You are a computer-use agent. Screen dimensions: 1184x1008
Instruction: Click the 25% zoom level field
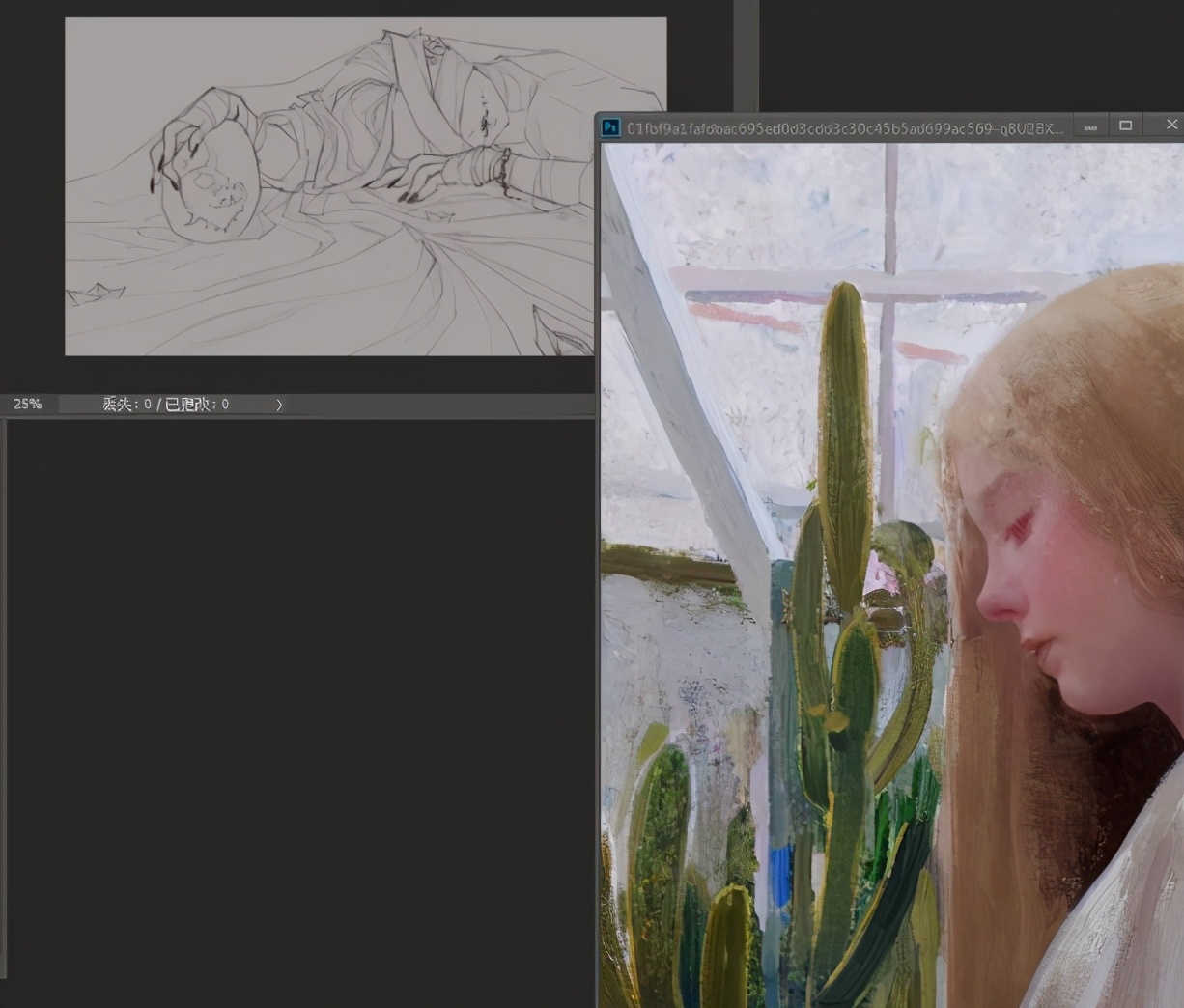[28, 405]
